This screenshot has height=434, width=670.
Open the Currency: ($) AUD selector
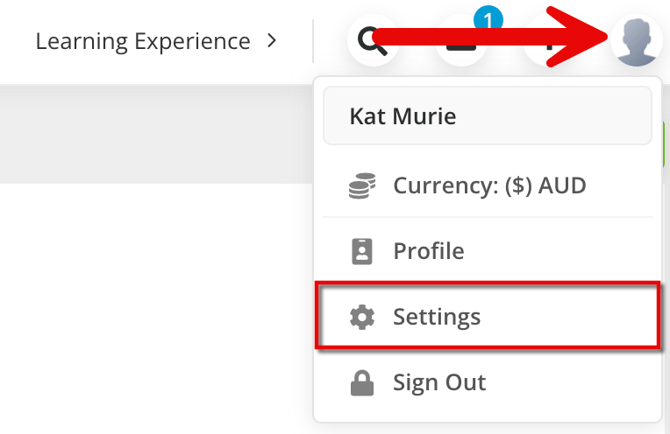tap(488, 186)
